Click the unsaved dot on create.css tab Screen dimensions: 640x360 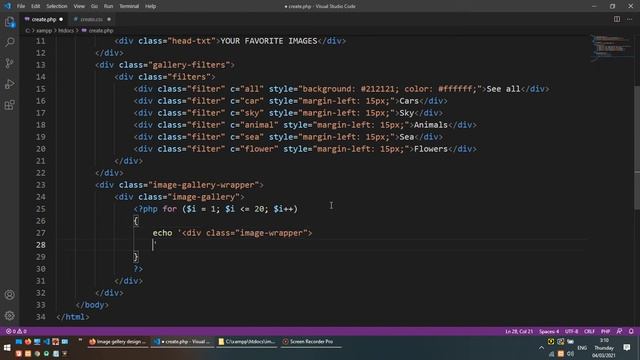click(109, 19)
